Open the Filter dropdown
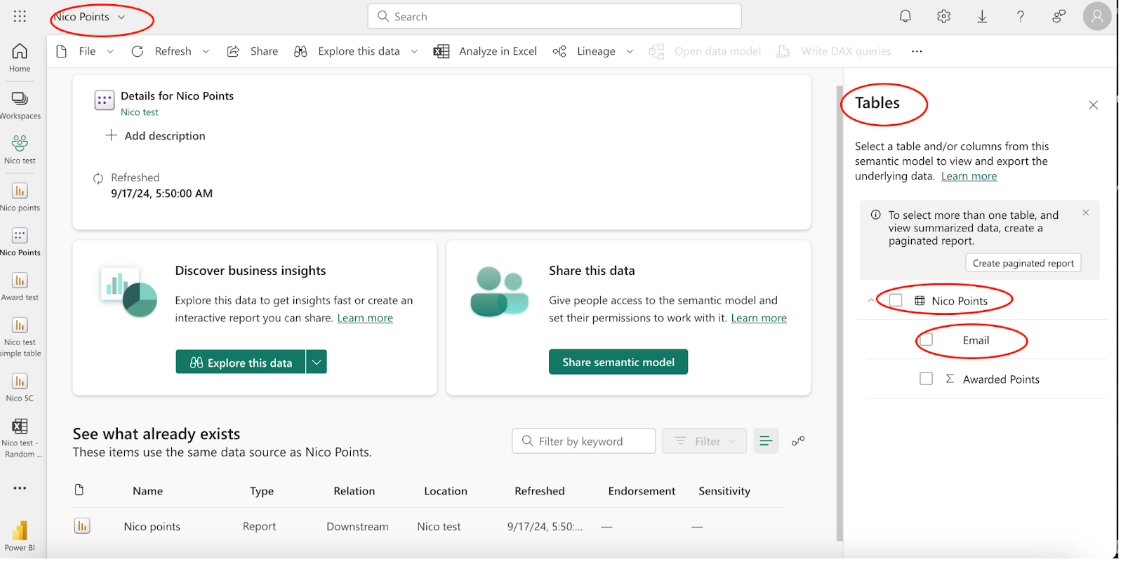The image size is (1122, 563). 705,441
